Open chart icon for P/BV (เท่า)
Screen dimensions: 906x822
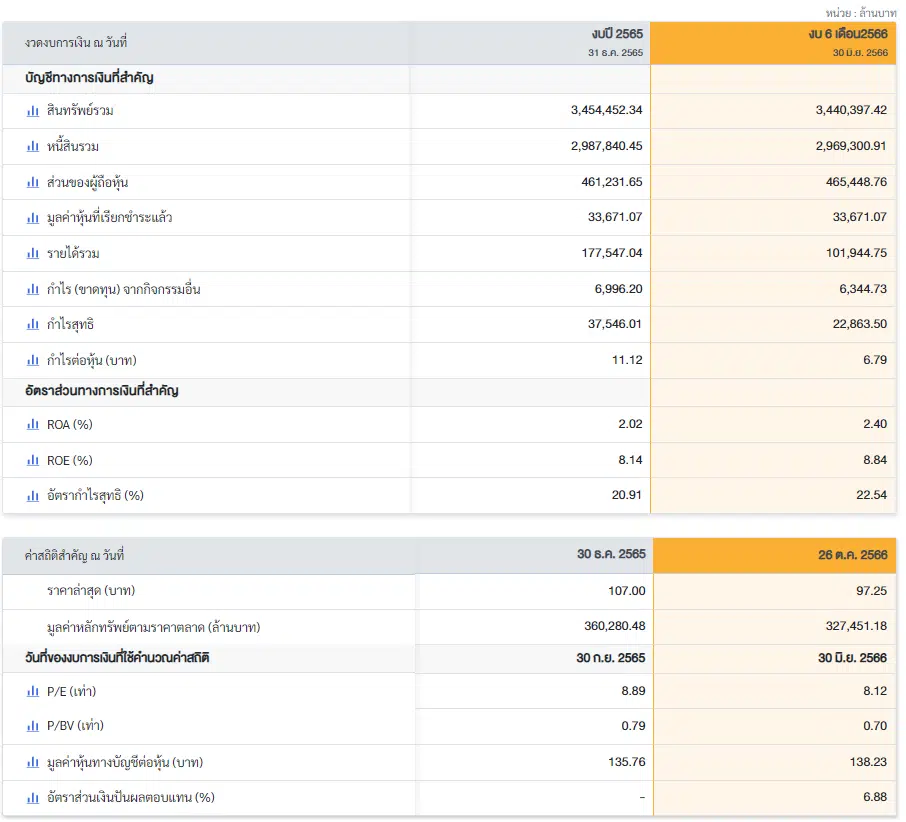(33, 726)
